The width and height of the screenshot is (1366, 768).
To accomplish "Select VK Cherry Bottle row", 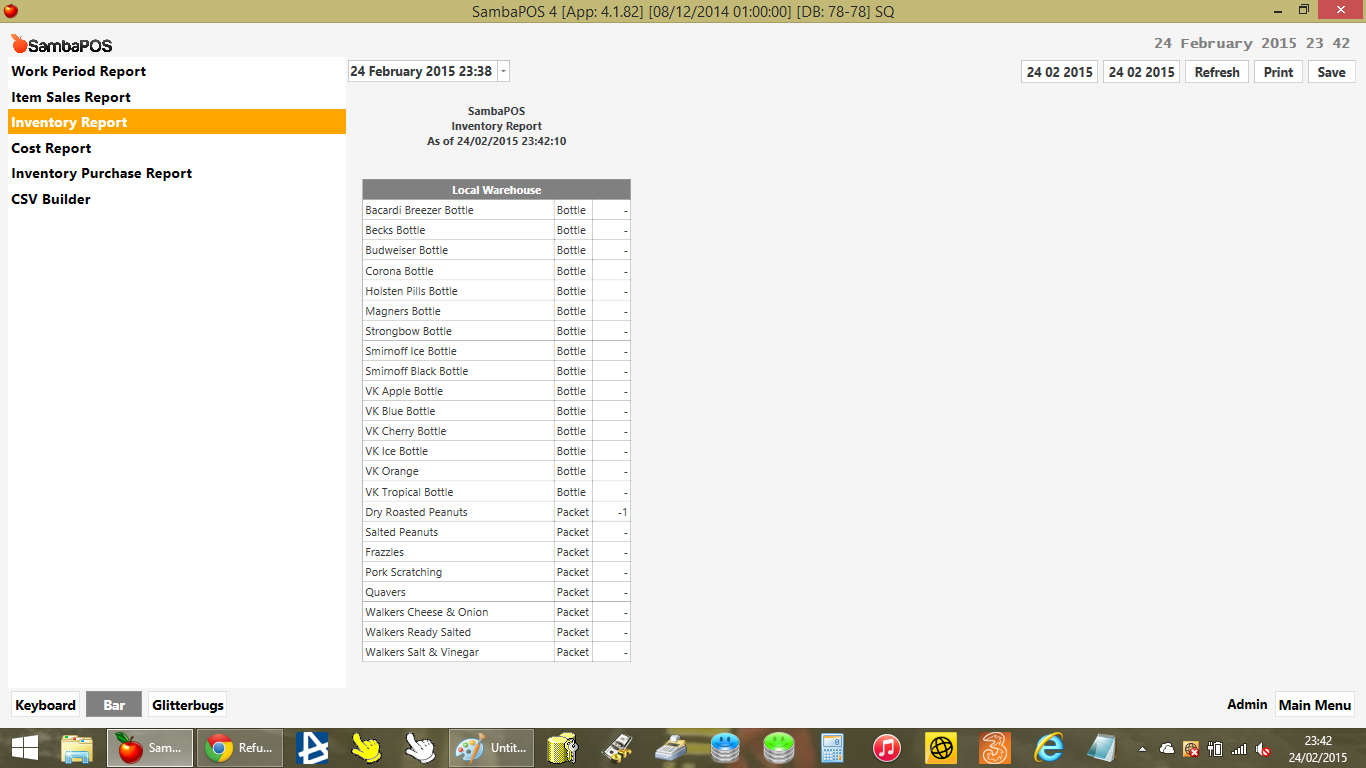I will click(496, 431).
